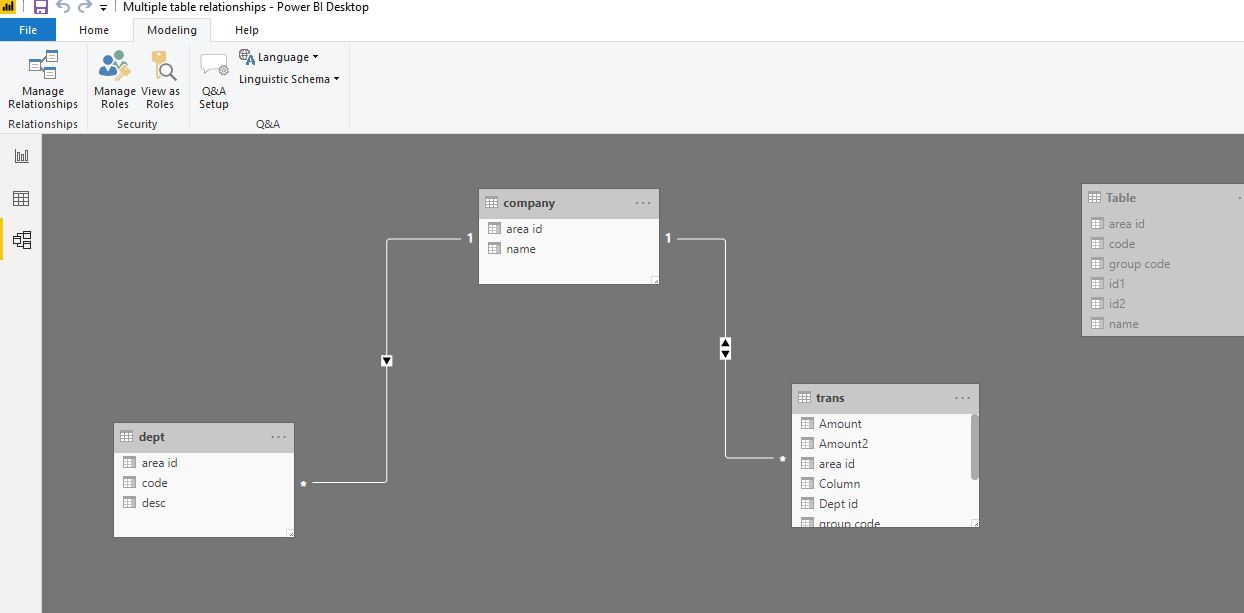Select the Modeling ribbon tab
Image resolution: width=1244 pixels, height=613 pixels.
tap(172, 30)
